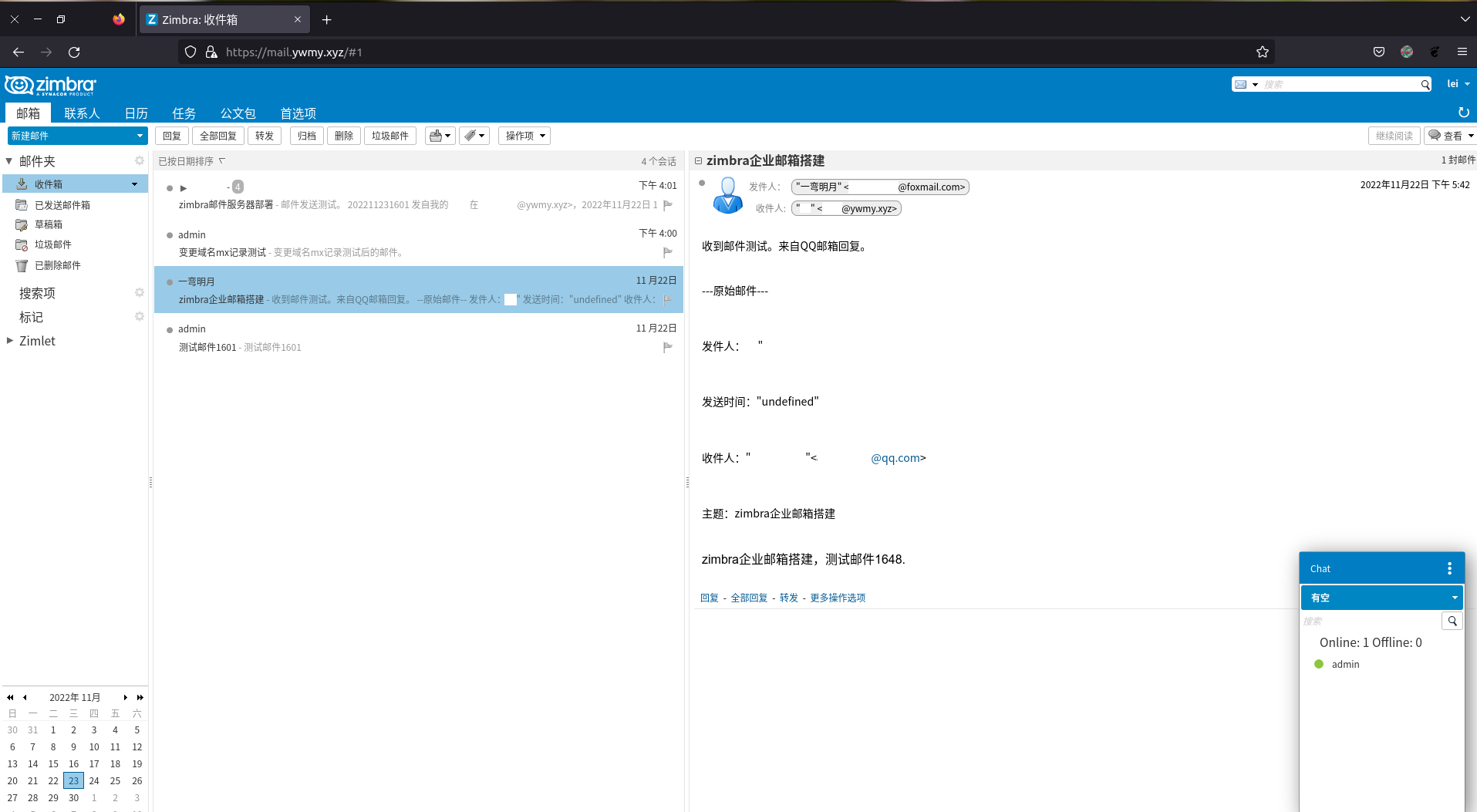1477x812 pixels.
Task: Flag the 变更域名mx记录测试 message
Action: (x=668, y=252)
